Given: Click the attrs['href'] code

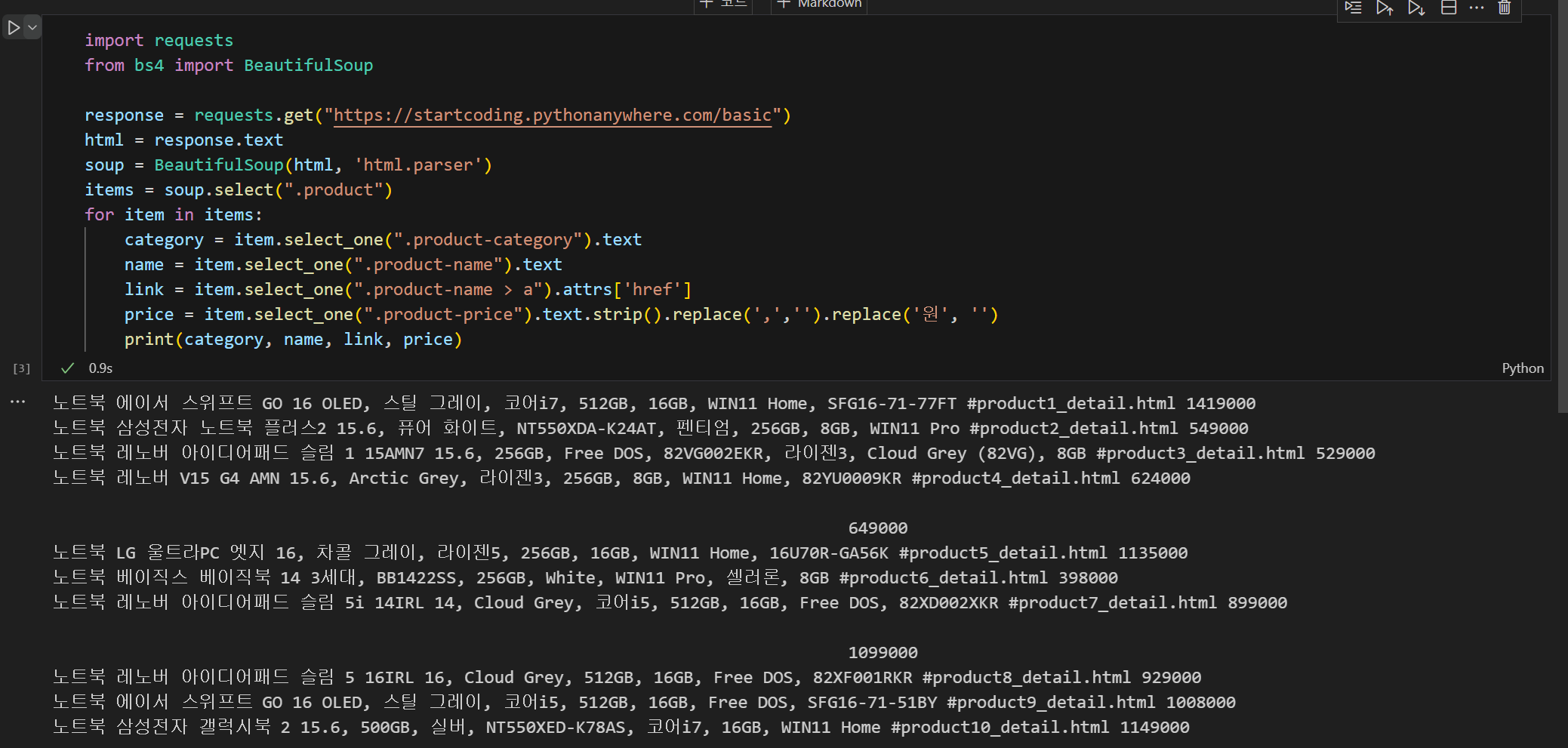Looking at the screenshot, I should pos(627,290).
